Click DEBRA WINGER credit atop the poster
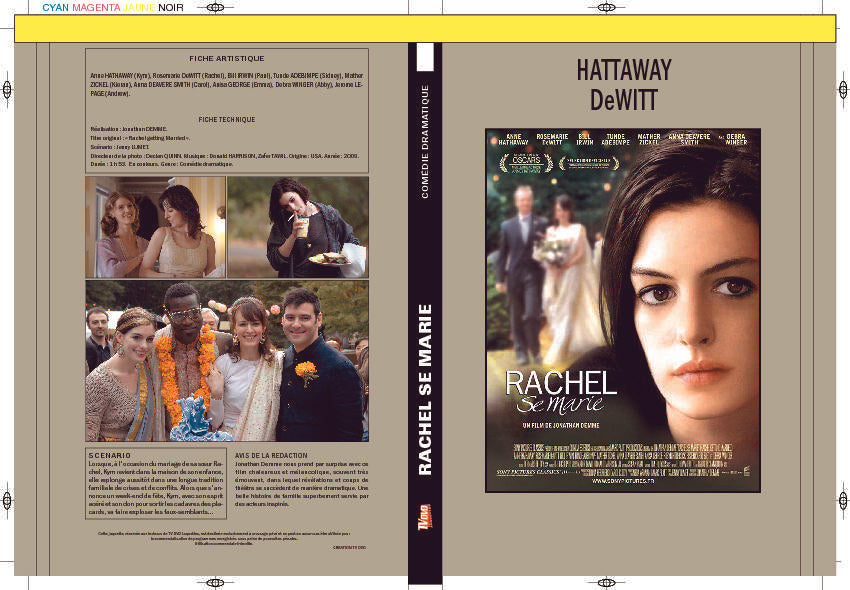Image resolution: width=850 pixels, height=590 pixels. (x=736, y=139)
